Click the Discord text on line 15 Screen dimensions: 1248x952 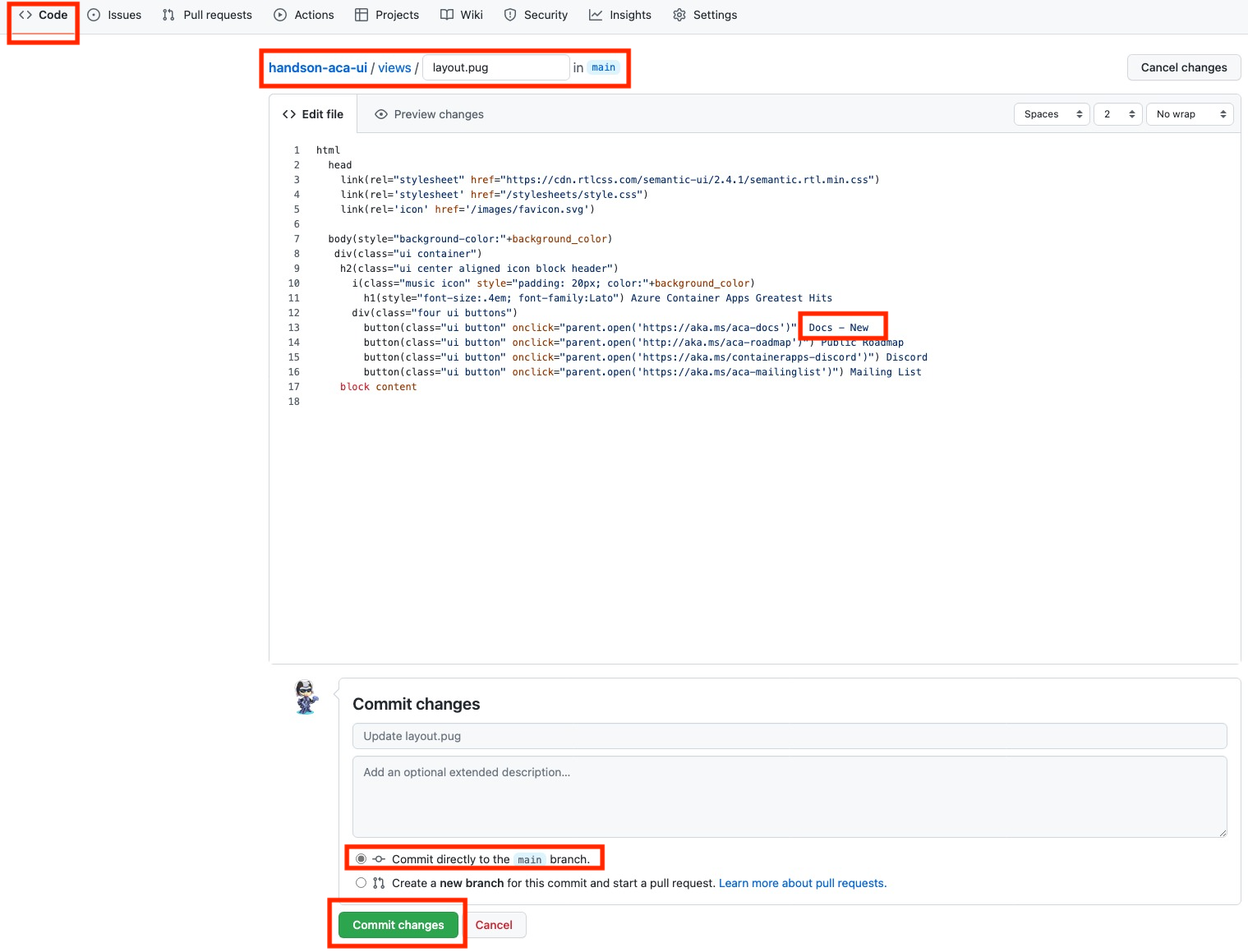pyautogui.click(x=906, y=357)
